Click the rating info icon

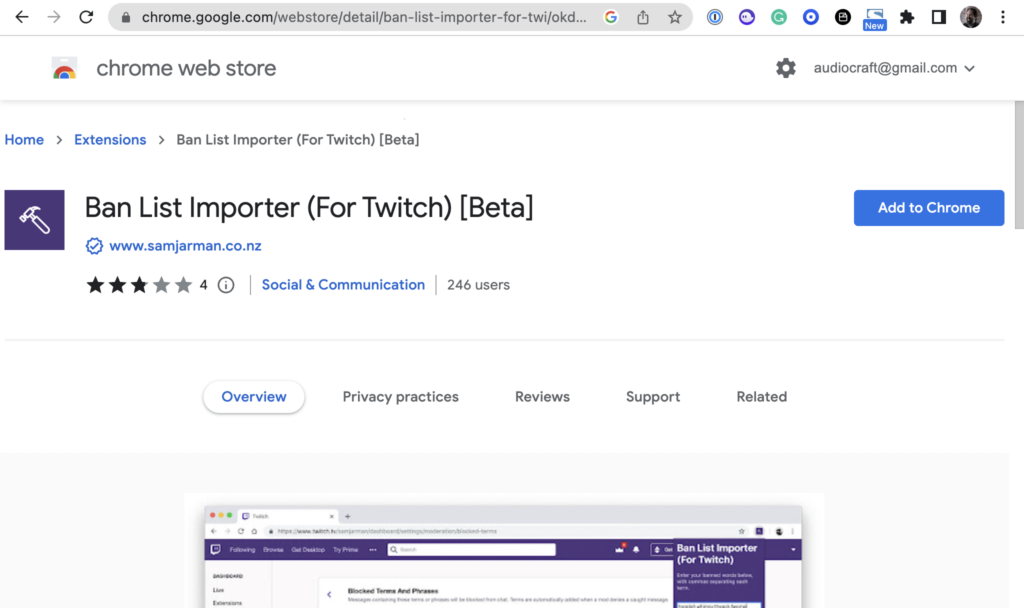tap(226, 285)
